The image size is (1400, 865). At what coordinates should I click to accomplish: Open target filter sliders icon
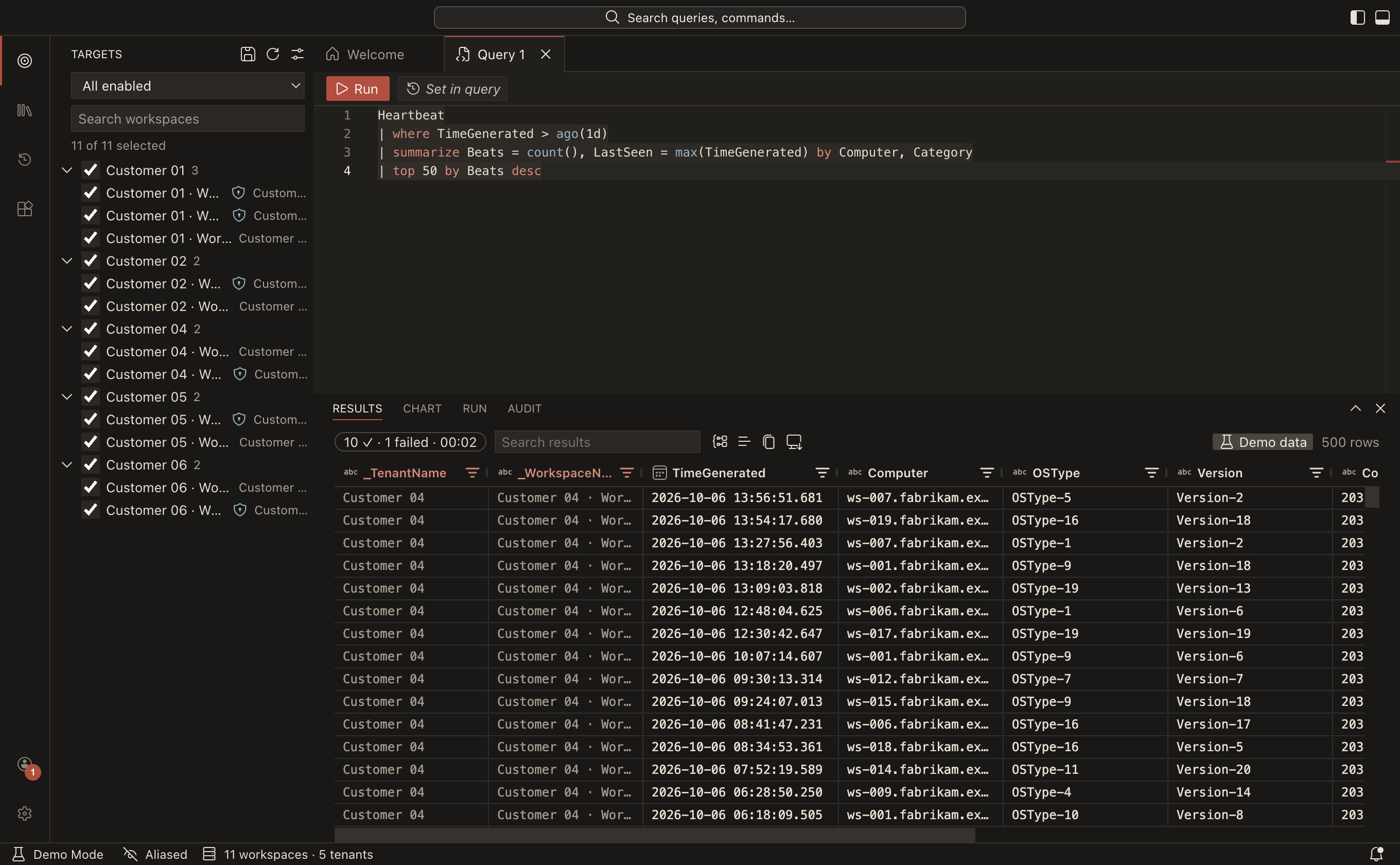(x=297, y=55)
